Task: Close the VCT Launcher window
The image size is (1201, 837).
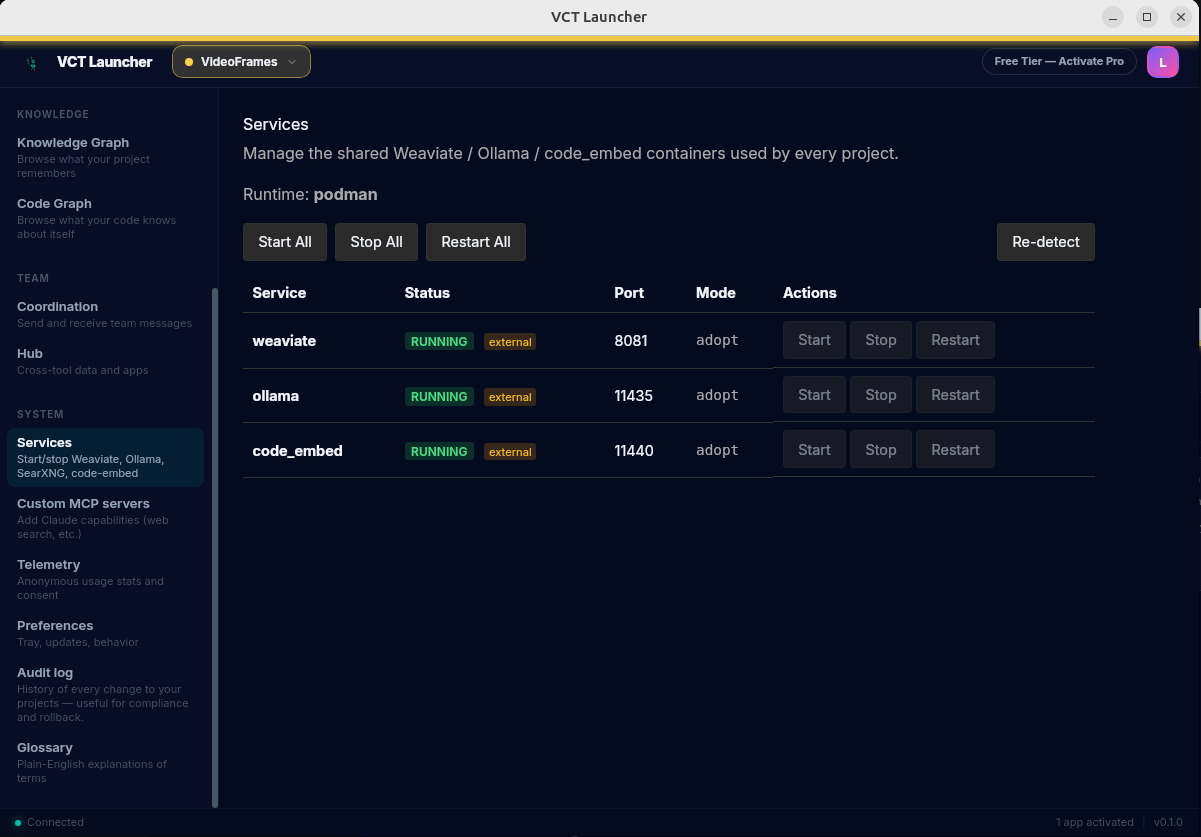Action: tap(1181, 17)
